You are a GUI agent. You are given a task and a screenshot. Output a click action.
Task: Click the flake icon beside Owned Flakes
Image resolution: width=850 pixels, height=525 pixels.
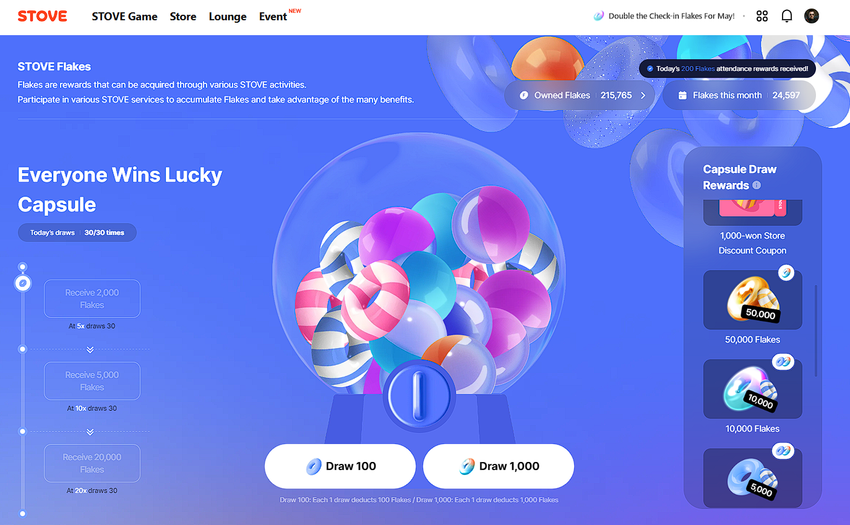coord(524,95)
